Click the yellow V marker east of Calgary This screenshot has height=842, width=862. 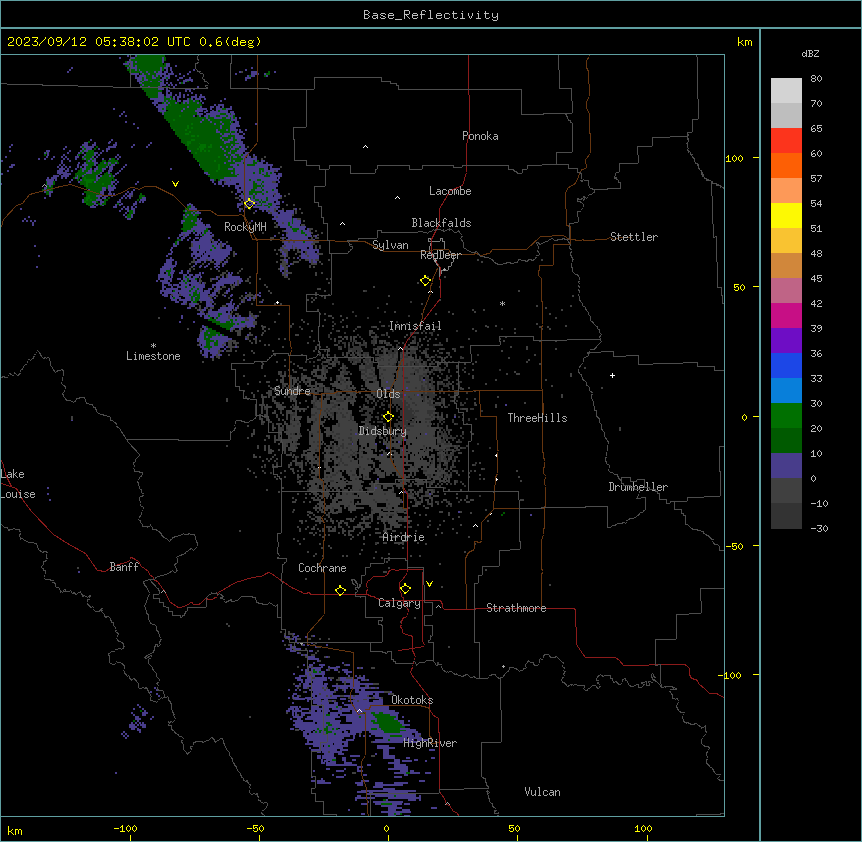pyautogui.click(x=429, y=584)
